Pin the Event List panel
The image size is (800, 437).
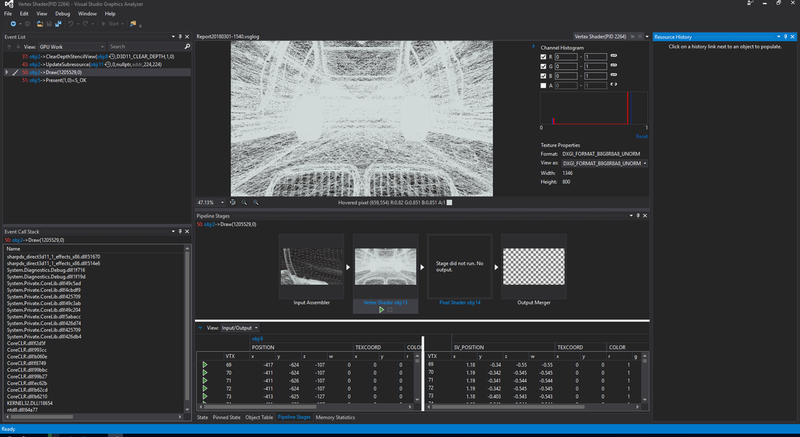tap(180, 37)
